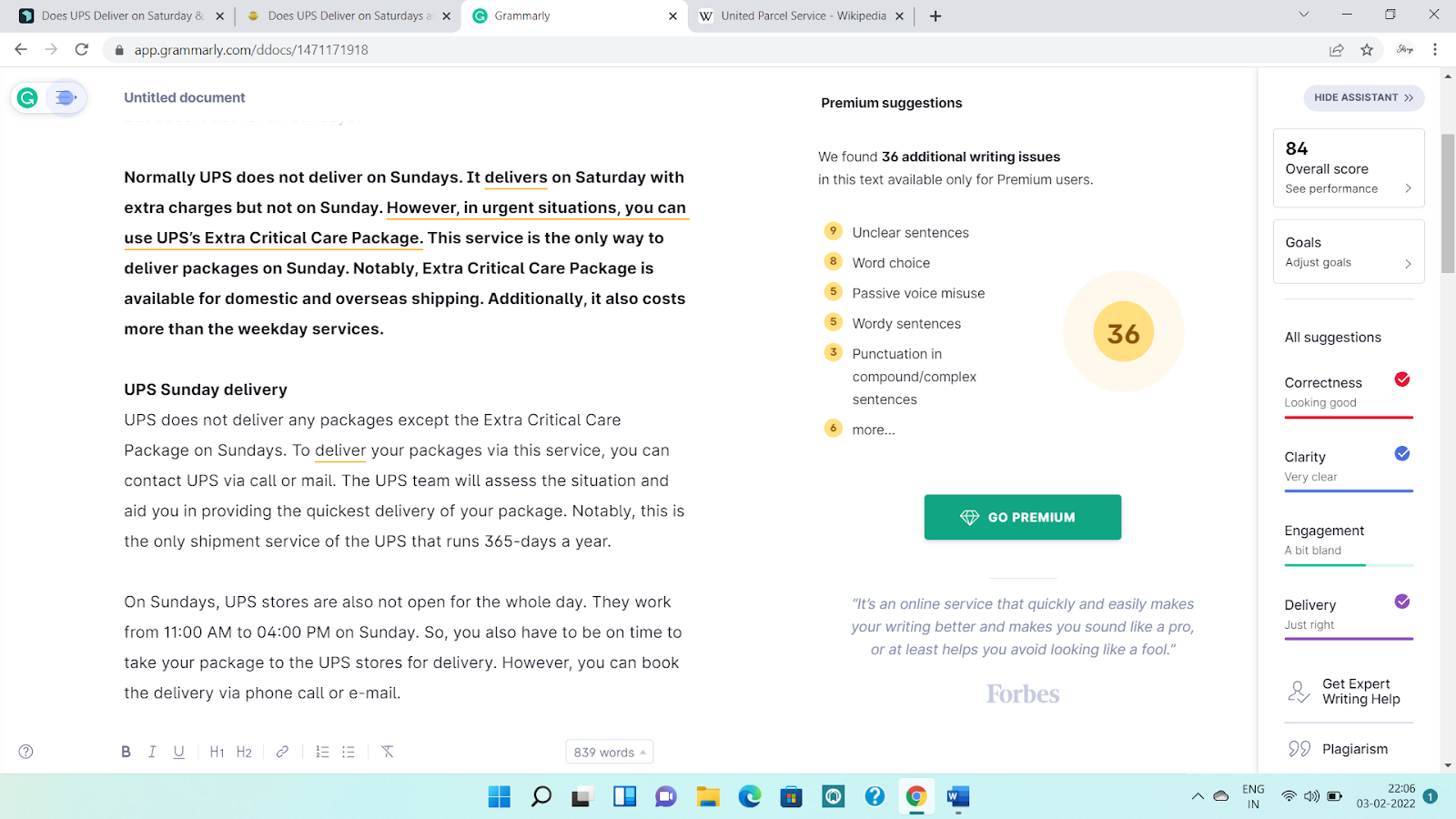The width and height of the screenshot is (1456, 819).
Task: Click the underlined word "deliver" in second section
Action: (340, 450)
